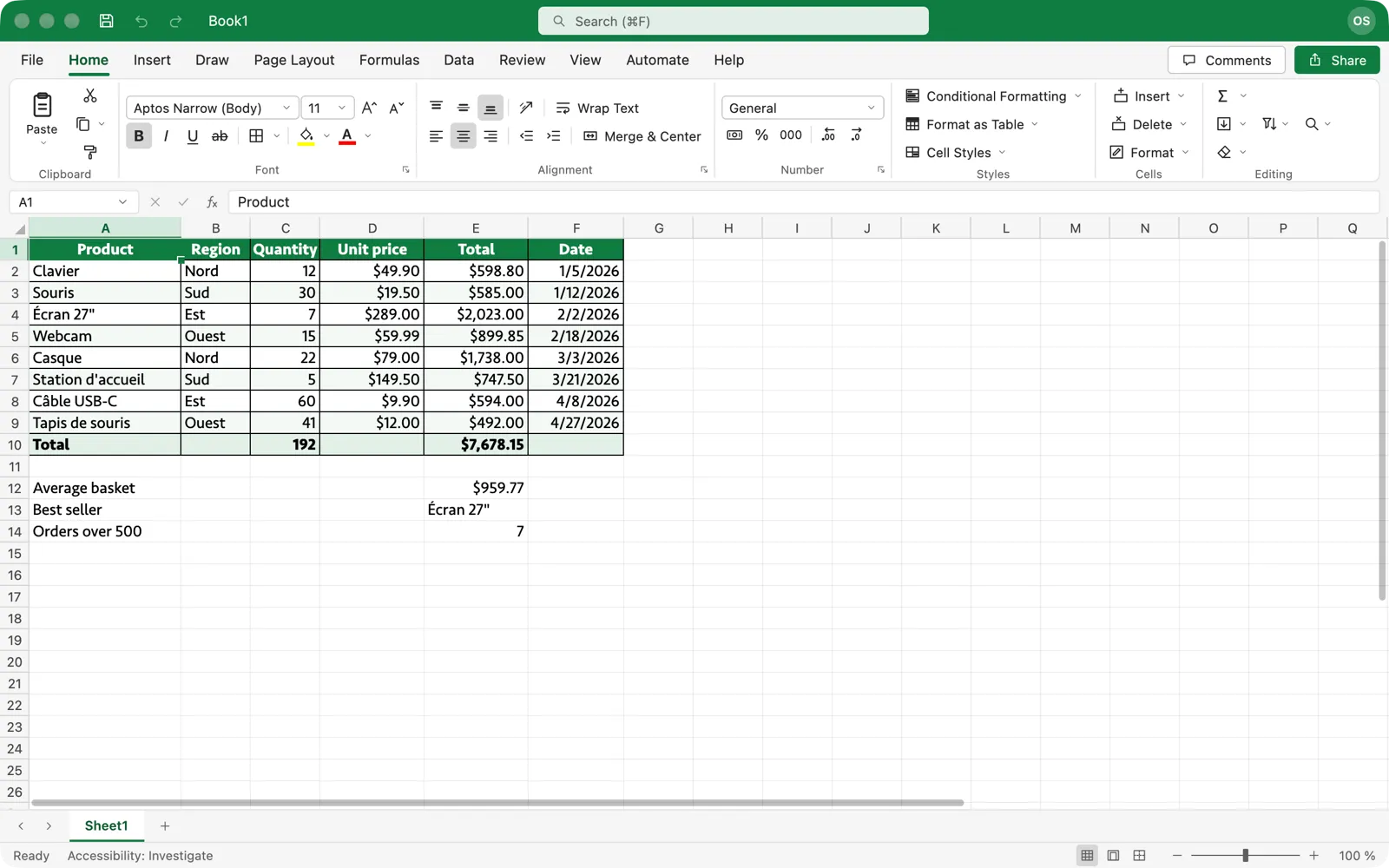
Task: Open the Comments pane button
Action: tap(1226, 60)
